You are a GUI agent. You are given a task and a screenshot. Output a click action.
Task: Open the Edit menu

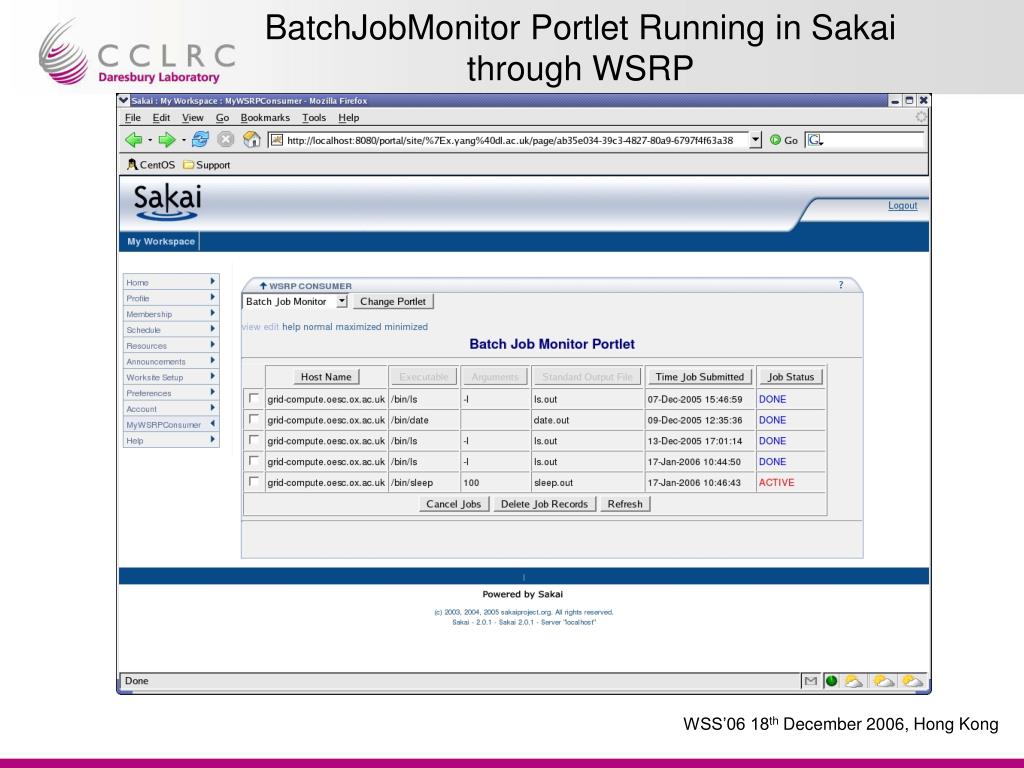(x=161, y=118)
